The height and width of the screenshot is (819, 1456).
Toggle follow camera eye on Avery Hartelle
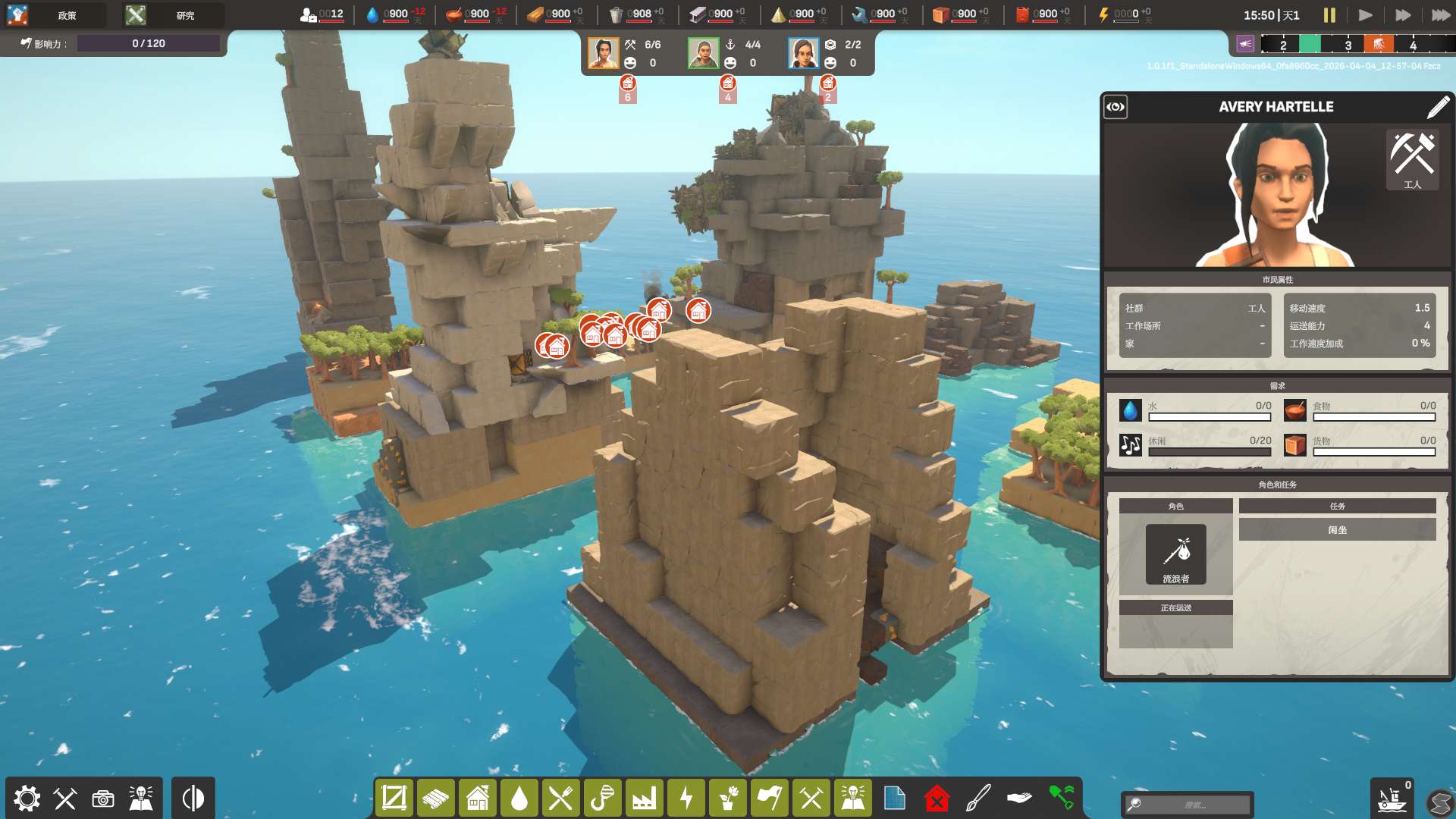pos(1116,107)
